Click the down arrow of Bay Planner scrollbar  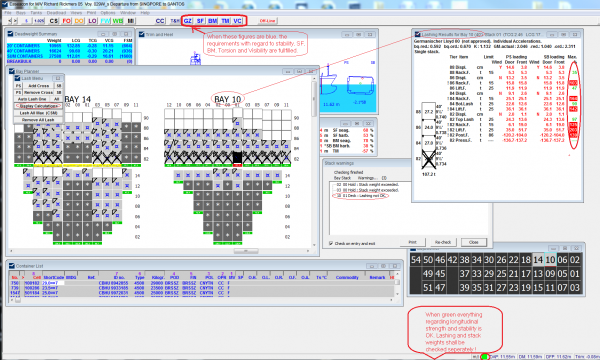[x=315, y=245]
